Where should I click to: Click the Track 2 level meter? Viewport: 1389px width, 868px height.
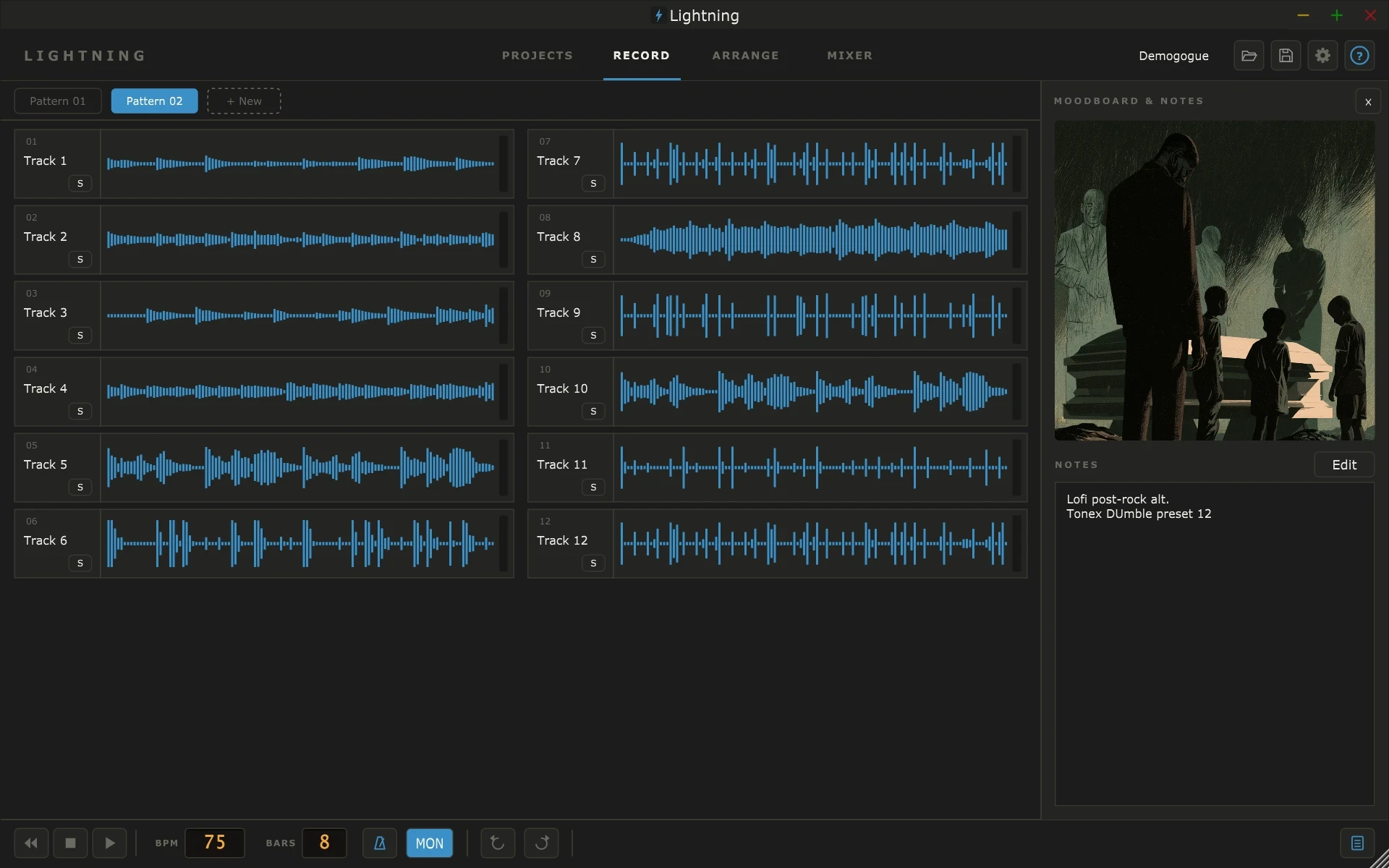(504, 239)
